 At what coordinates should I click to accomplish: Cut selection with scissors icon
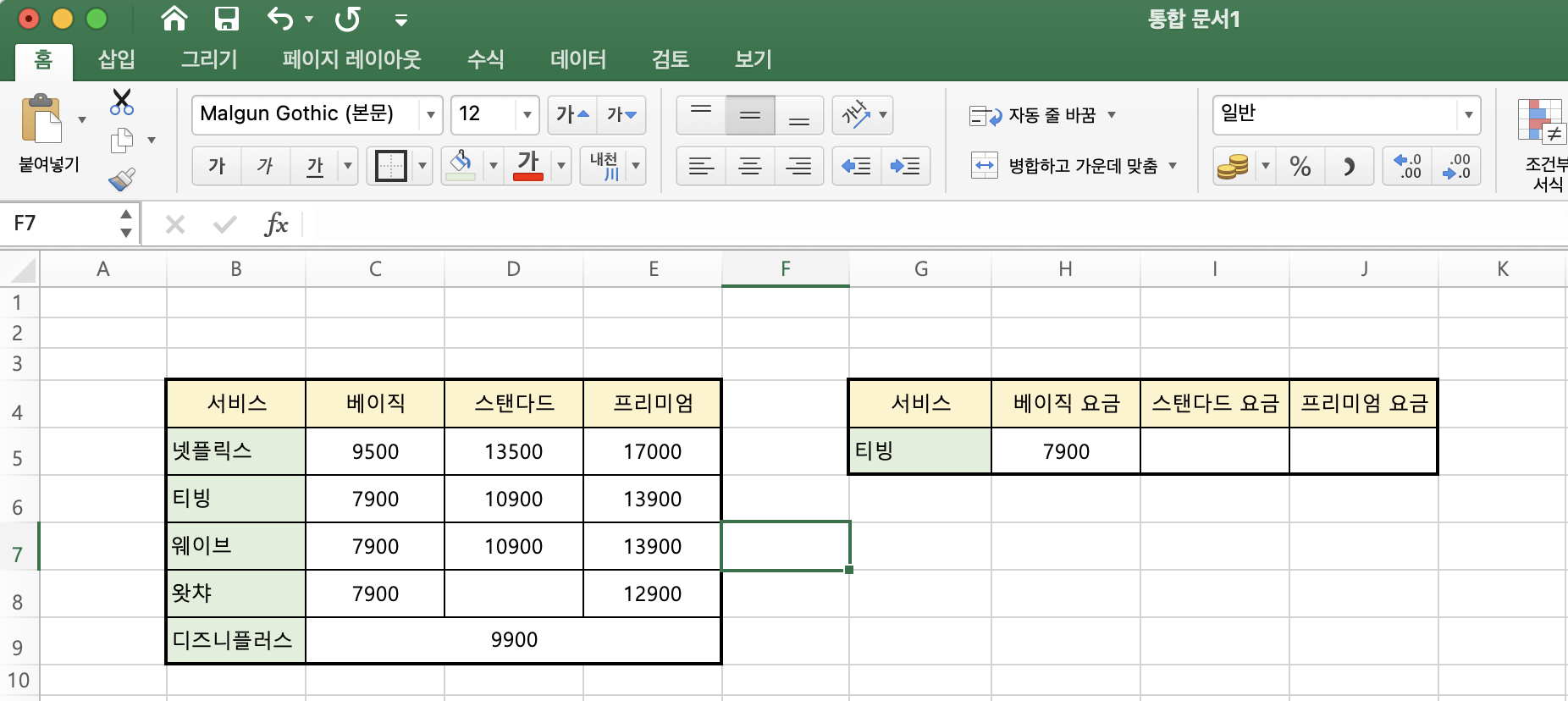pyautogui.click(x=122, y=102)
